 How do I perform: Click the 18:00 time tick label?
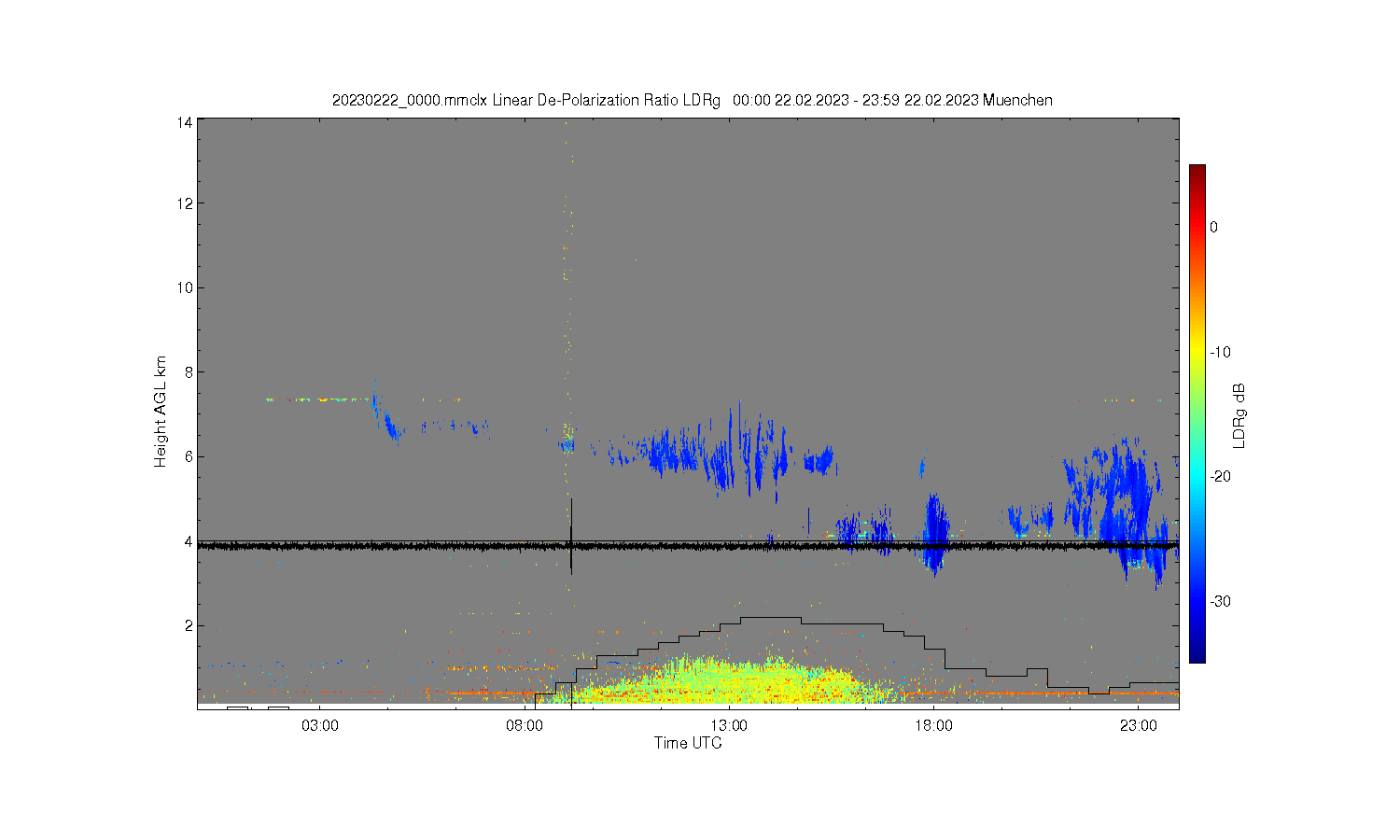(933, 725)
